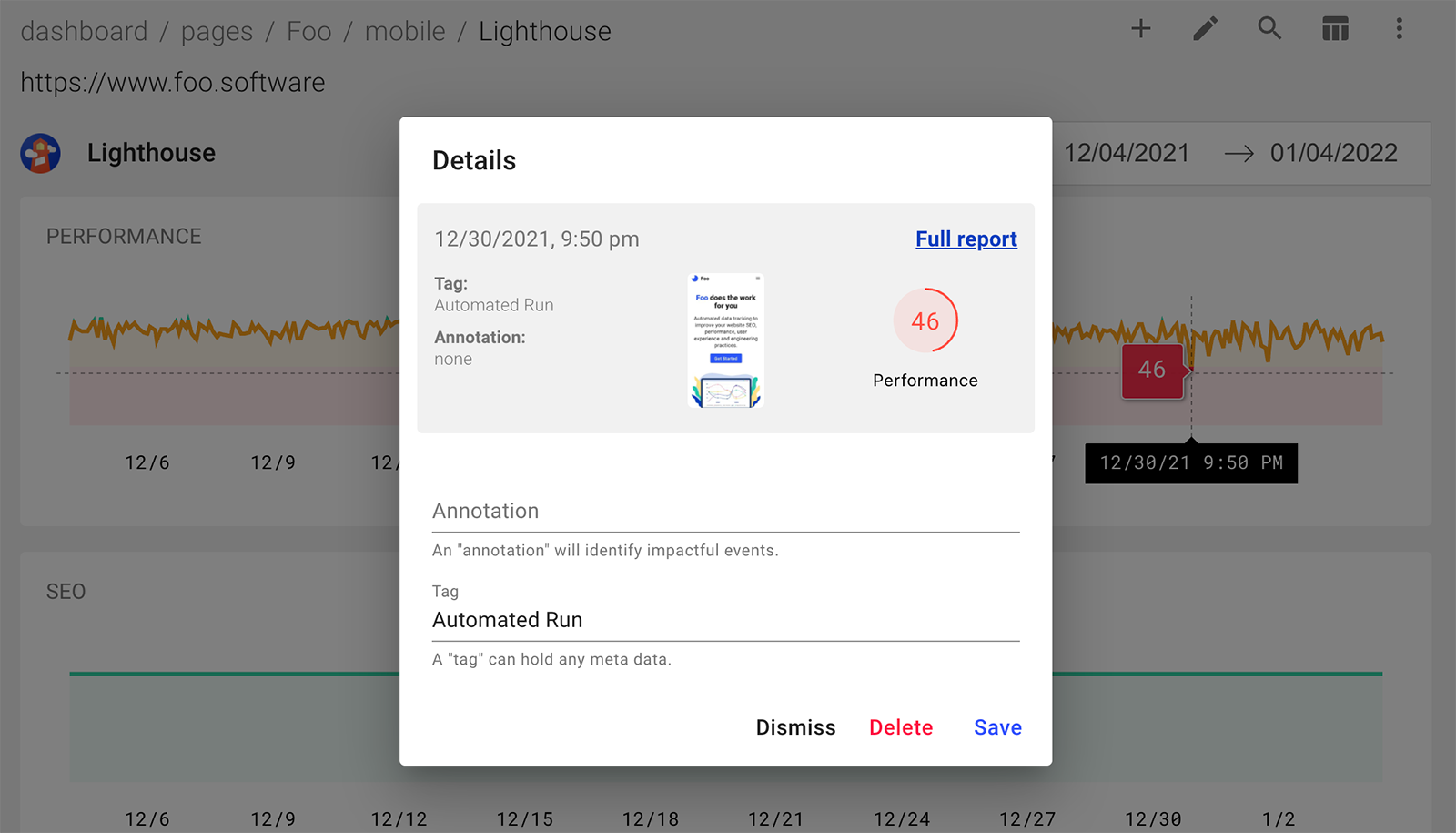Open the Full report link
1456x833 pixels.
click(x=966, y=239)
